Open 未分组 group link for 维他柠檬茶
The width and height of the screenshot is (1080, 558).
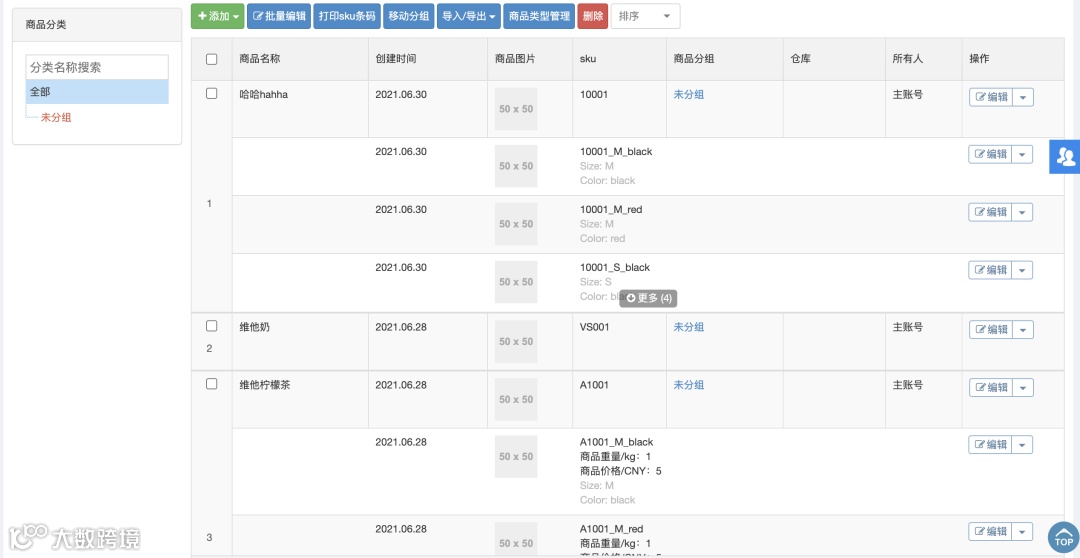[688, 385]
